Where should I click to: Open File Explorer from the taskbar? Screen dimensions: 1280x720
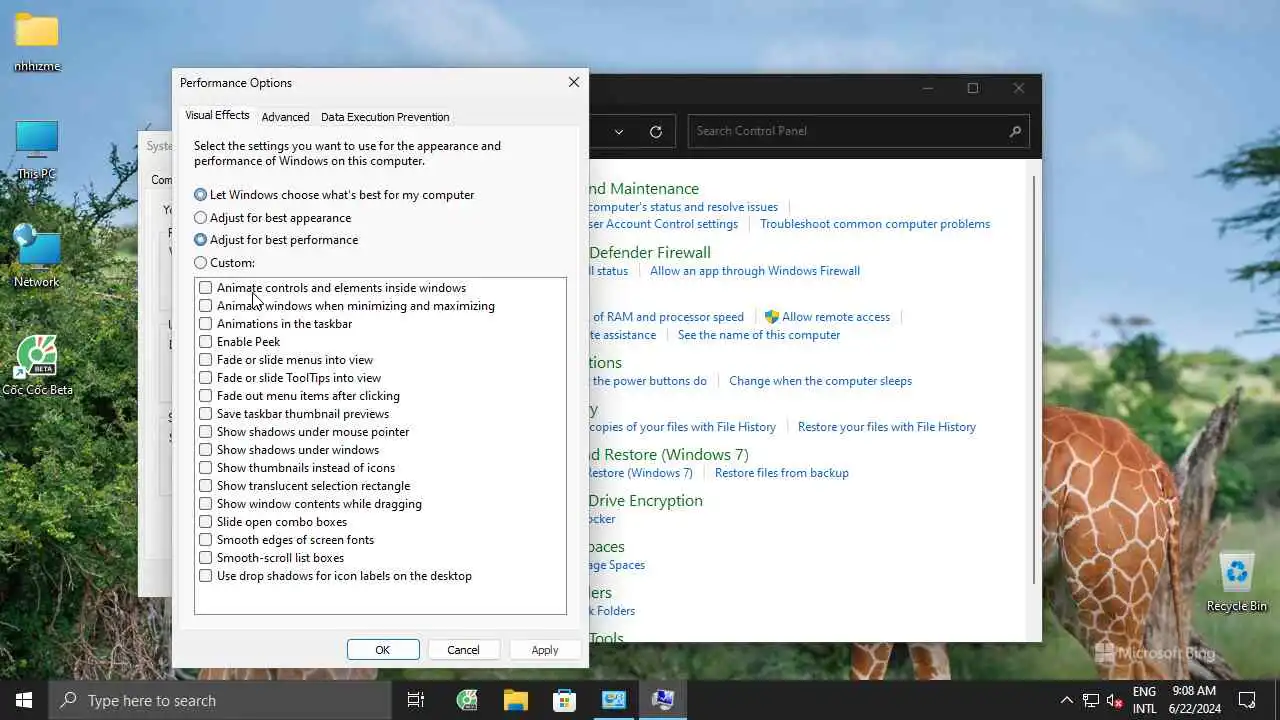pos(515,700)
